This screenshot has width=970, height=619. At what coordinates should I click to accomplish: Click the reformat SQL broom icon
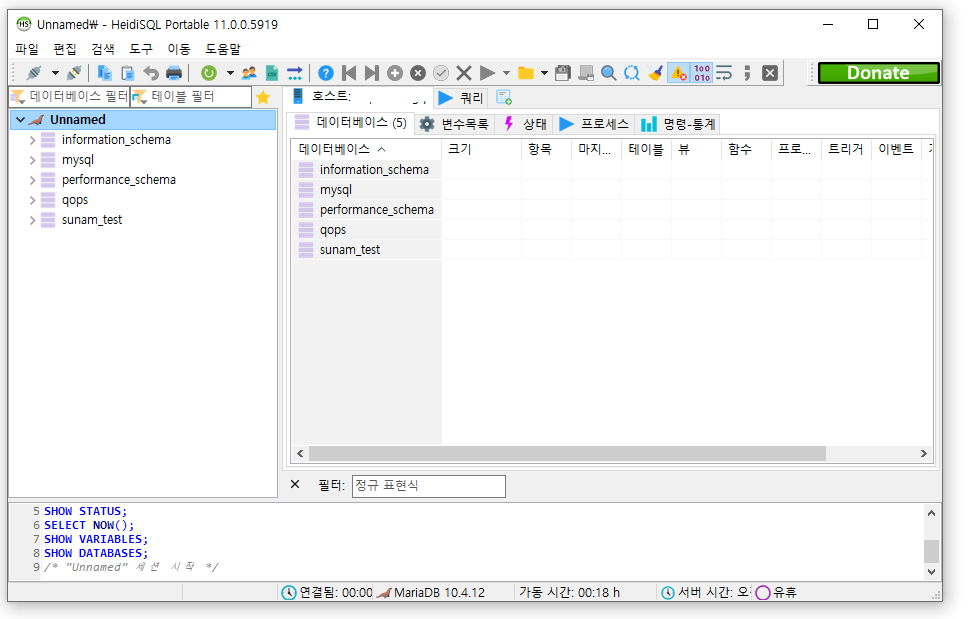(x=655, y=73)
